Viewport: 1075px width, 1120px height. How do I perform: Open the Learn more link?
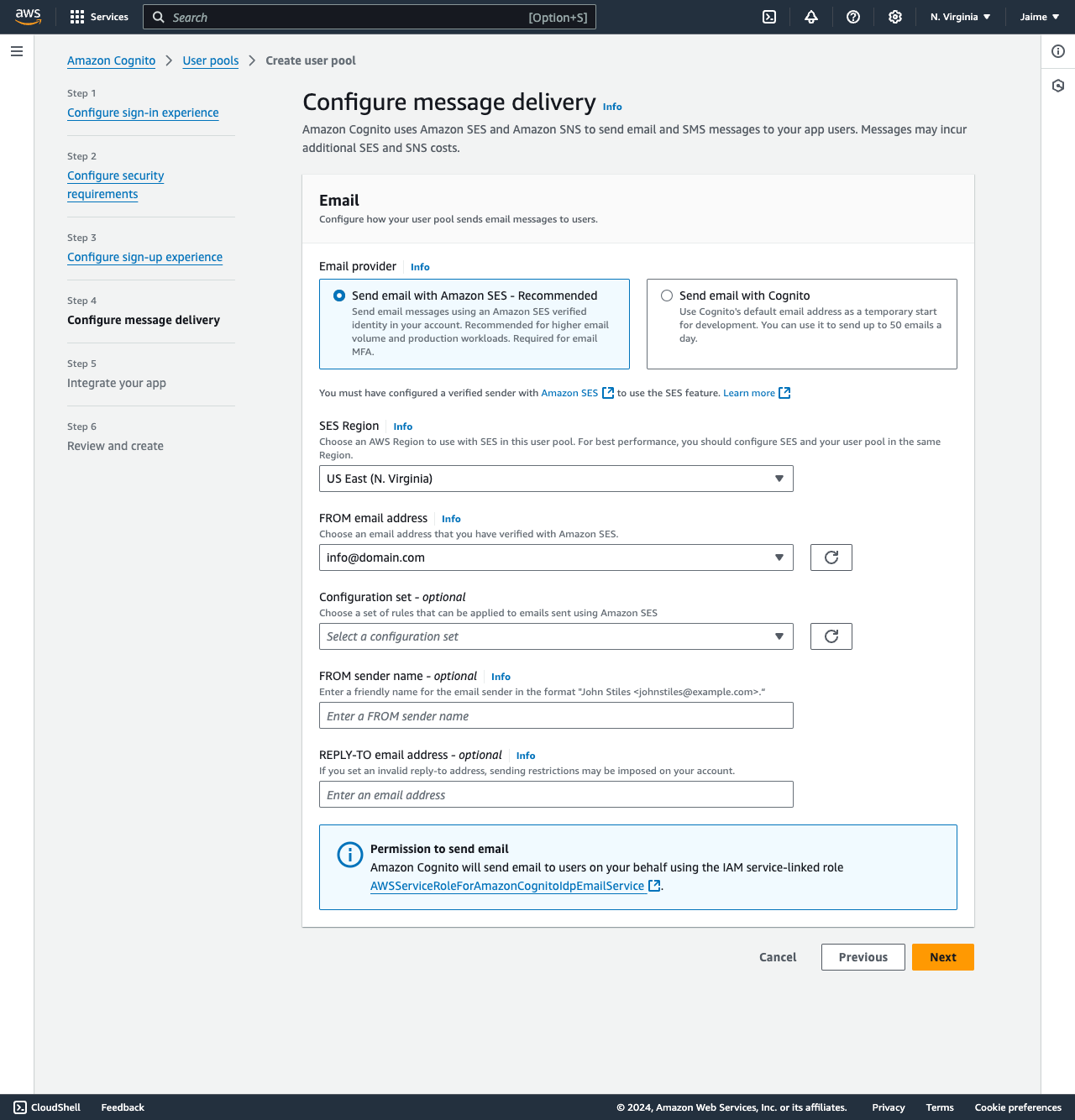coord(757,393)
